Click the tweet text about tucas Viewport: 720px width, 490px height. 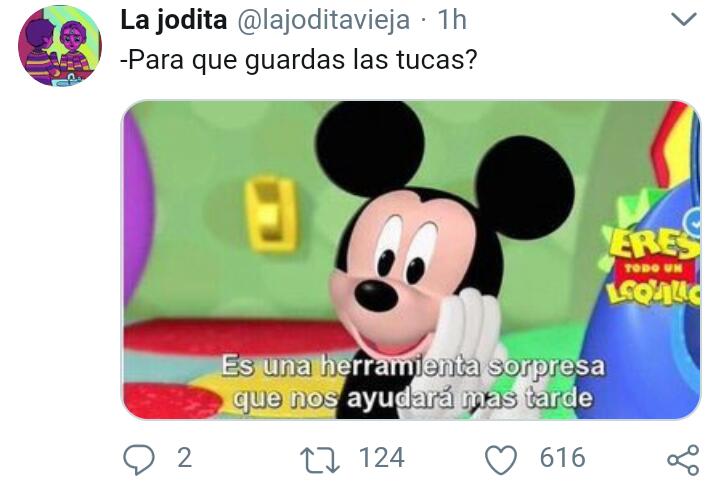click(299, 60)
